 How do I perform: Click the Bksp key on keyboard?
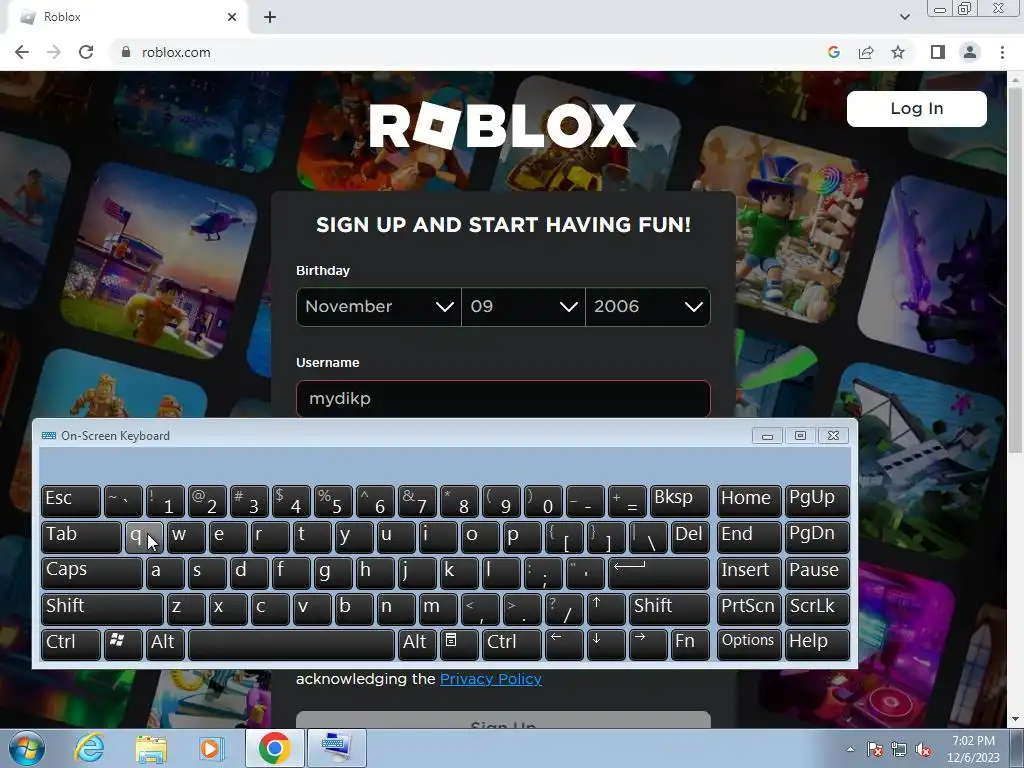679,500
